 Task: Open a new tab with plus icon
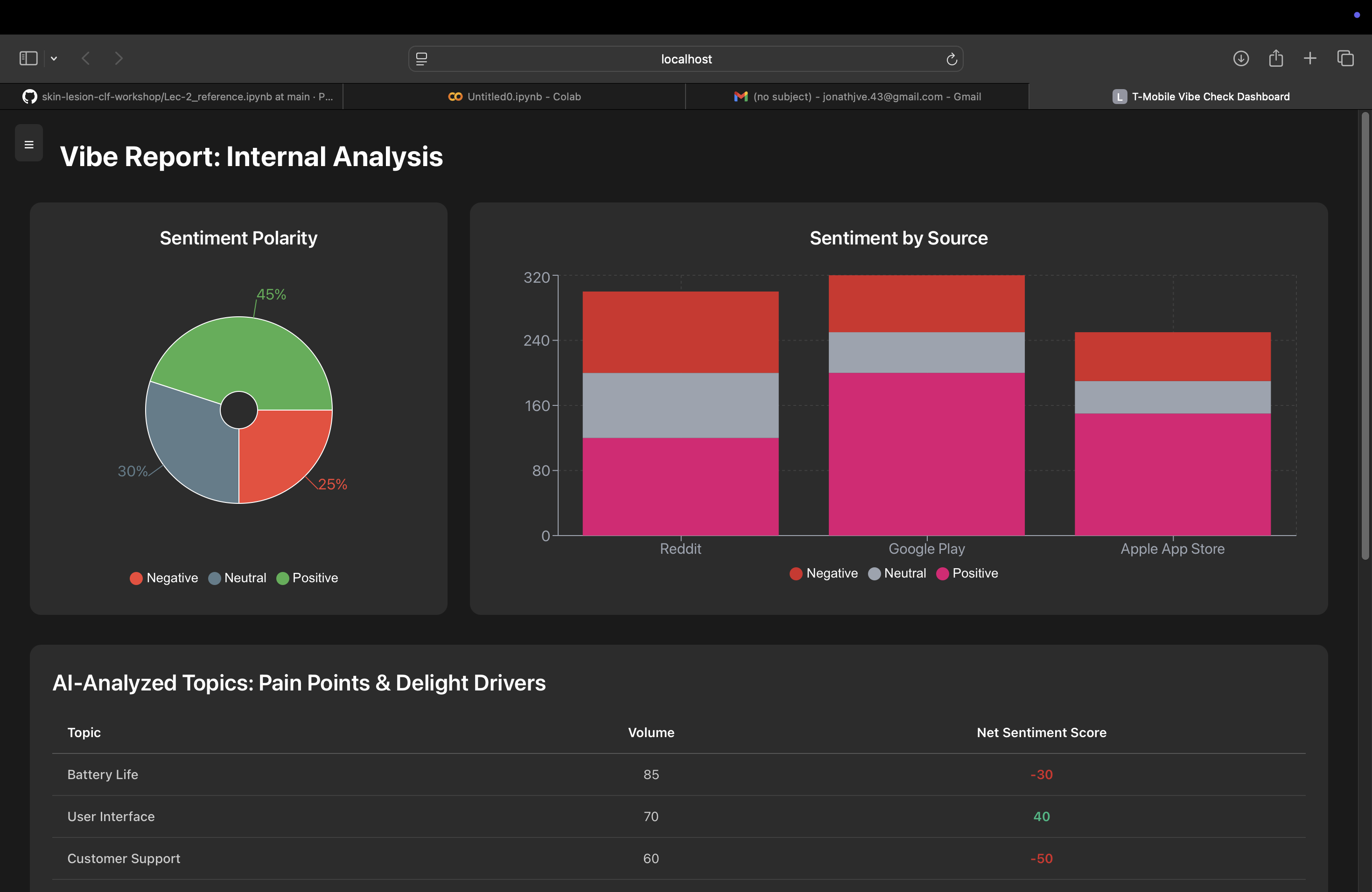click(1310, 58)
